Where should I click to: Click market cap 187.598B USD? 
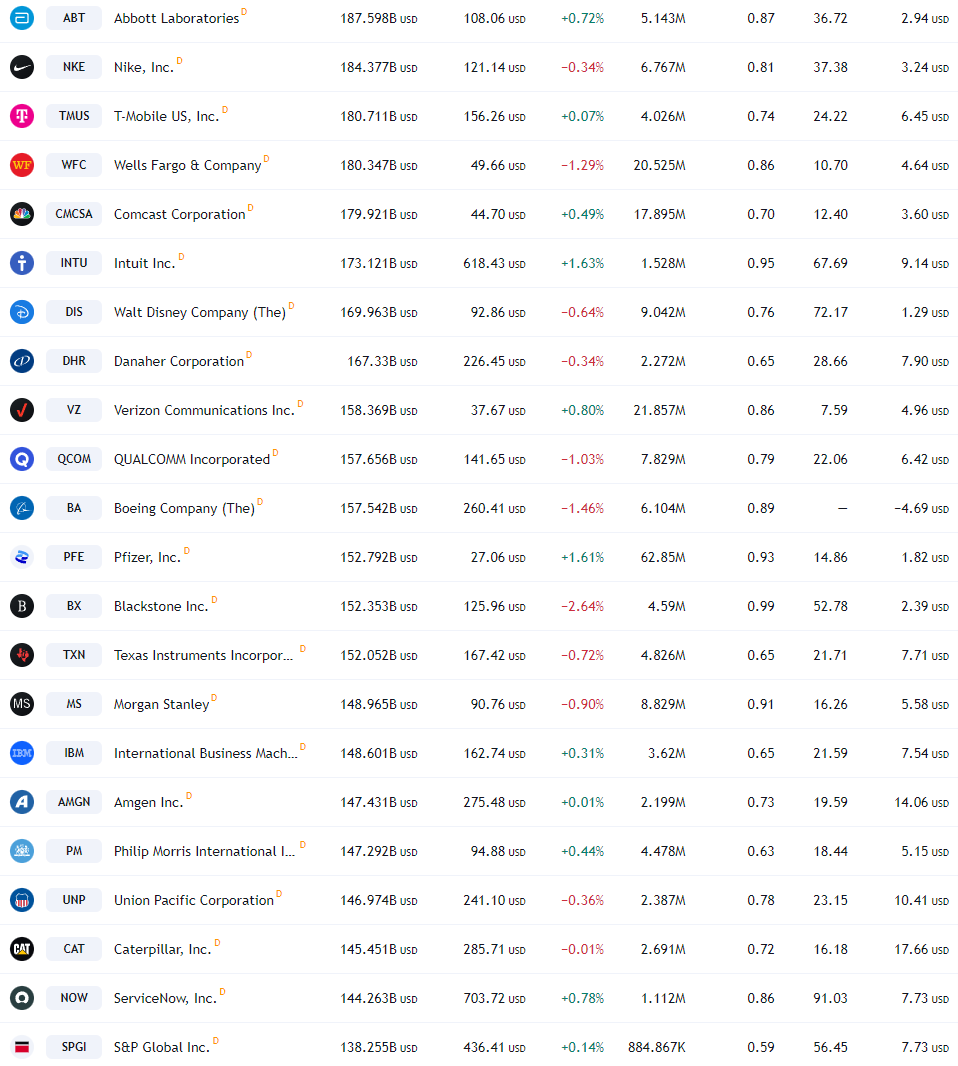[379, 18]
